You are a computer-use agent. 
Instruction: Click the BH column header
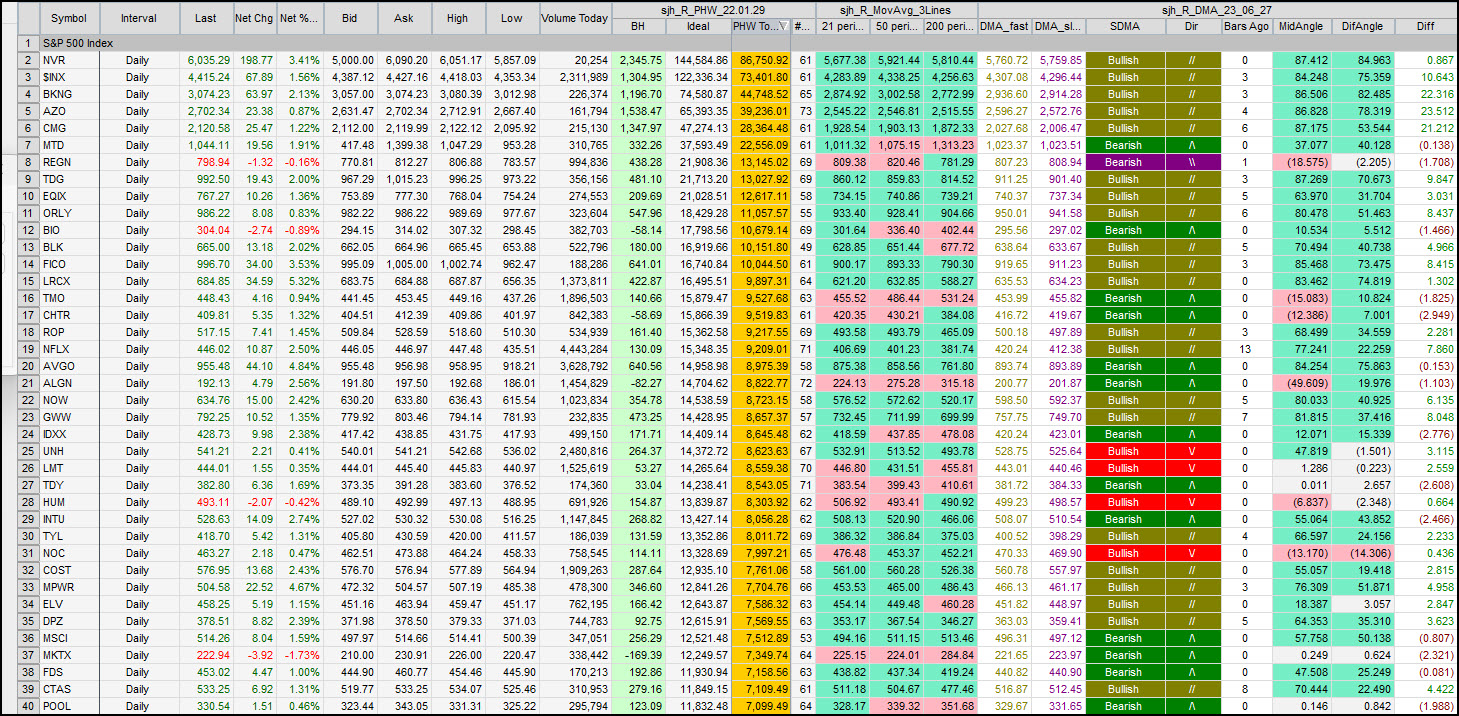point(638,26)
